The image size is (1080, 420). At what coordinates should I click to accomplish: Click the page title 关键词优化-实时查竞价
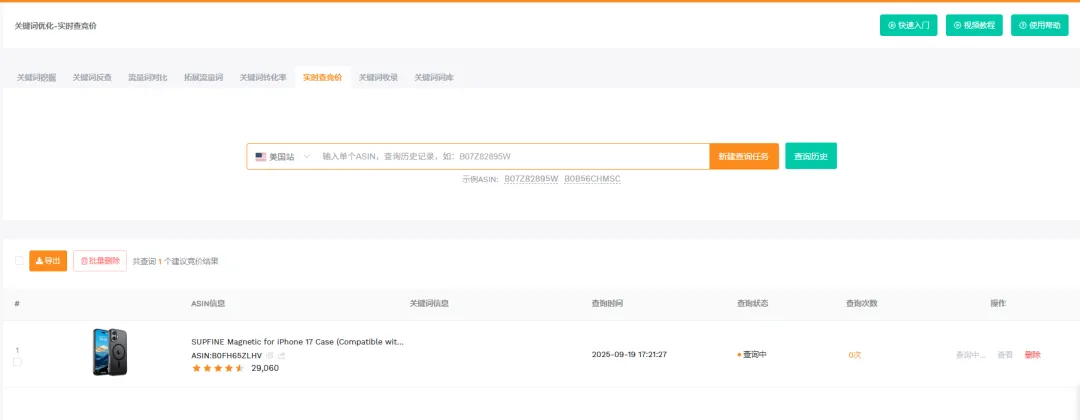[x=56, y=26]
